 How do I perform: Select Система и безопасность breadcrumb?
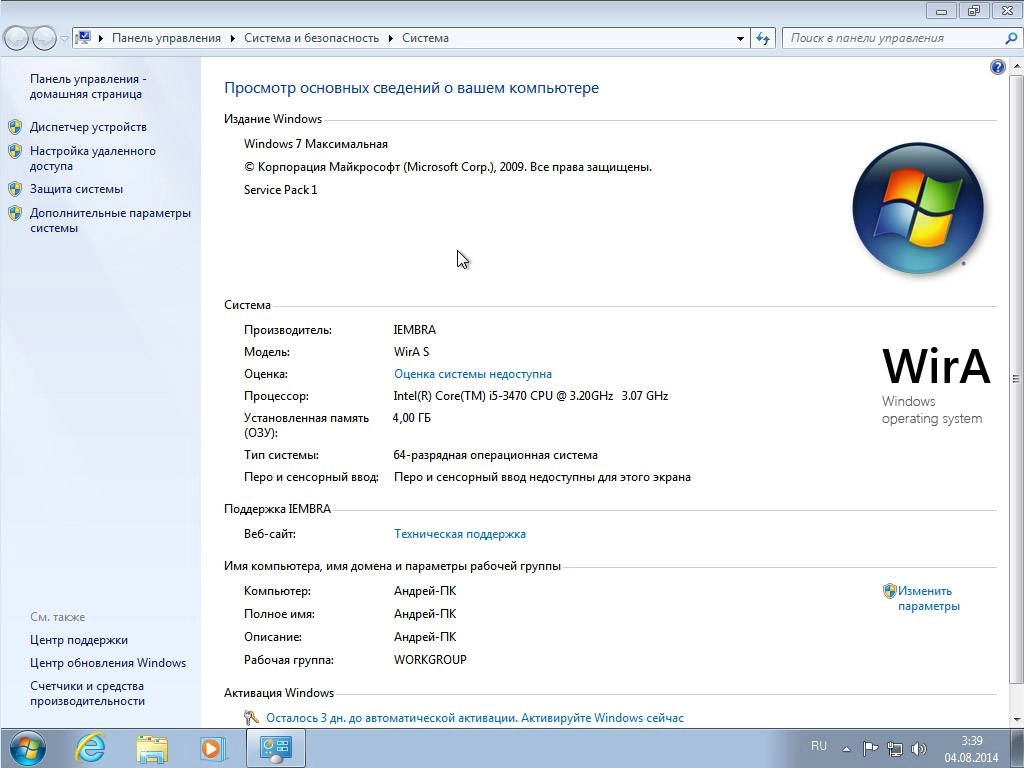tap(312, 38)
